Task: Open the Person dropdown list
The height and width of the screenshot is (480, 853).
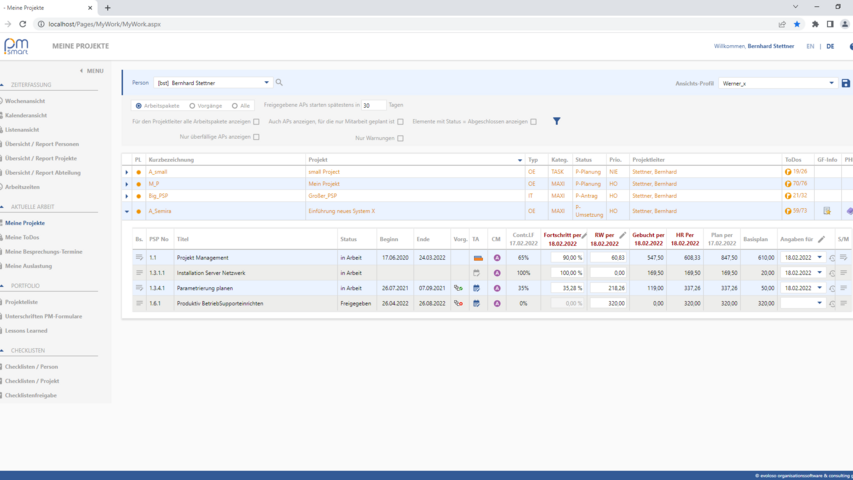Action: point(267,83)
